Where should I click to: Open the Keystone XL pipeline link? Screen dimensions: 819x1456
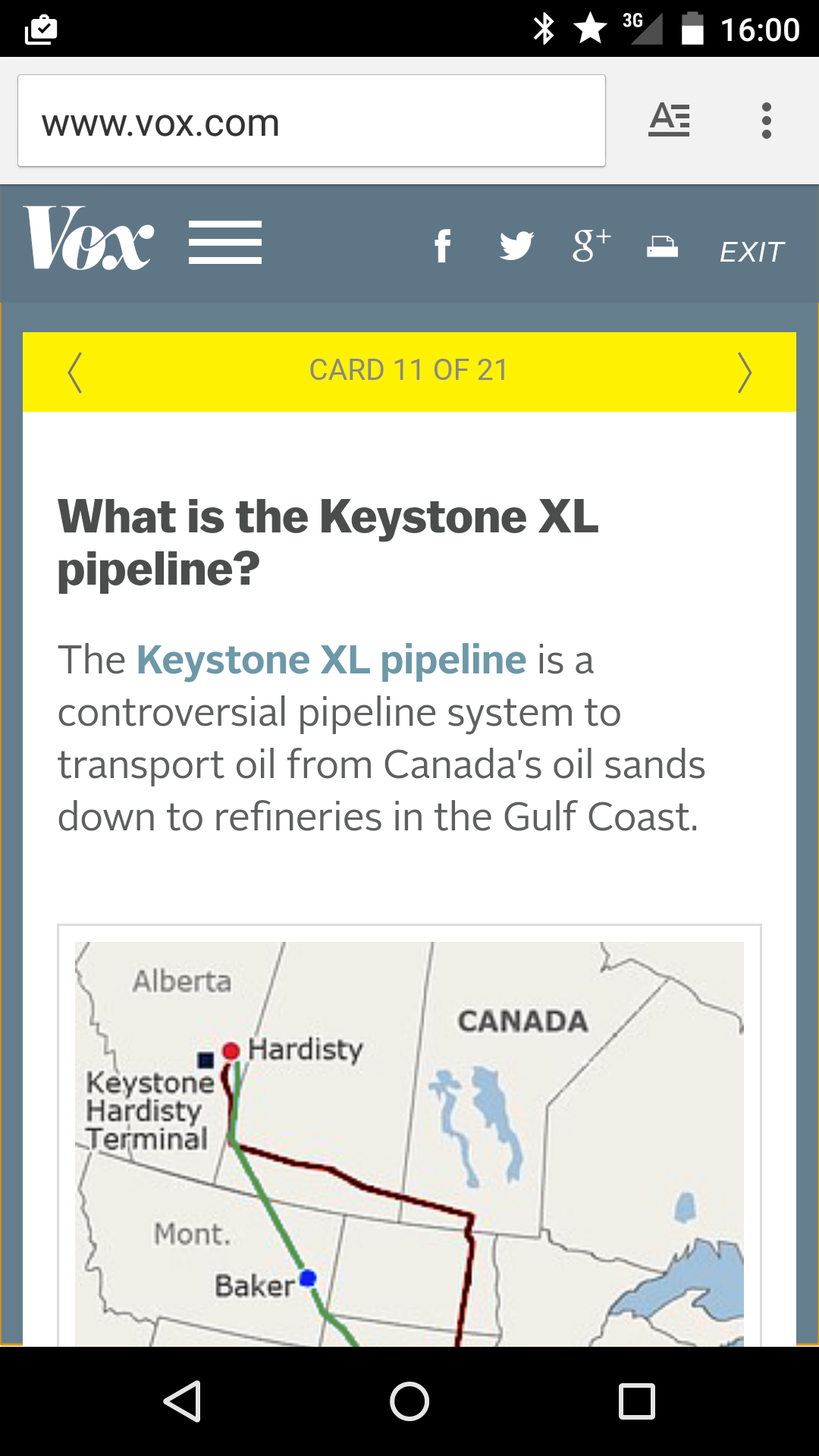coord(331,660)
